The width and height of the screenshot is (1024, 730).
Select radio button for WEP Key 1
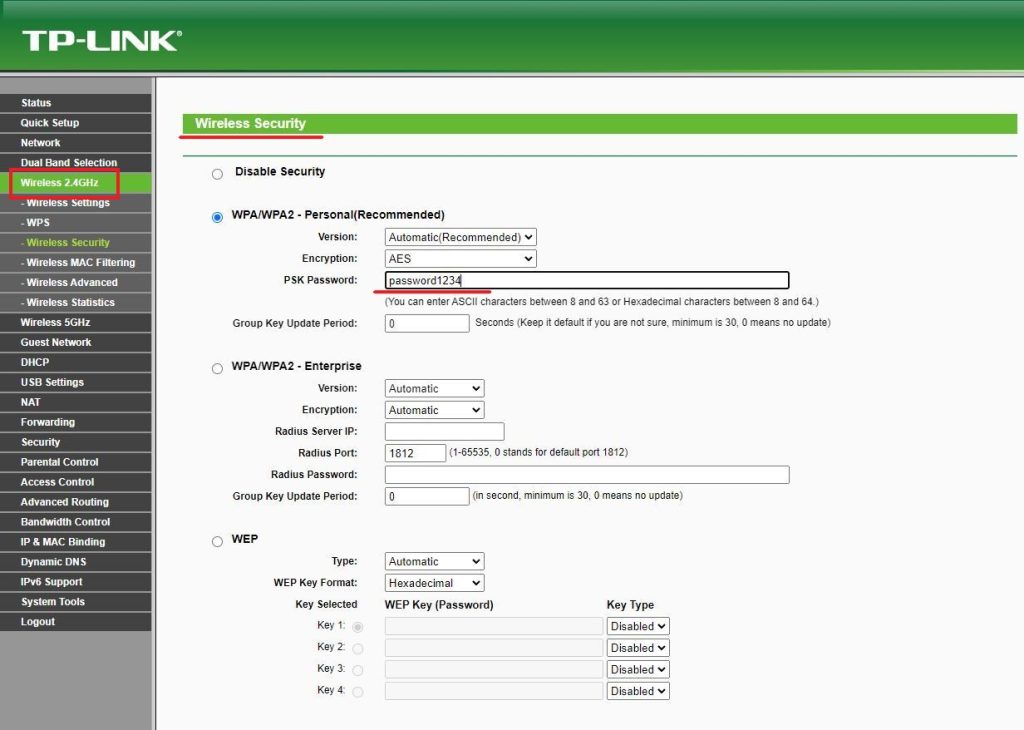click(358, 626)
